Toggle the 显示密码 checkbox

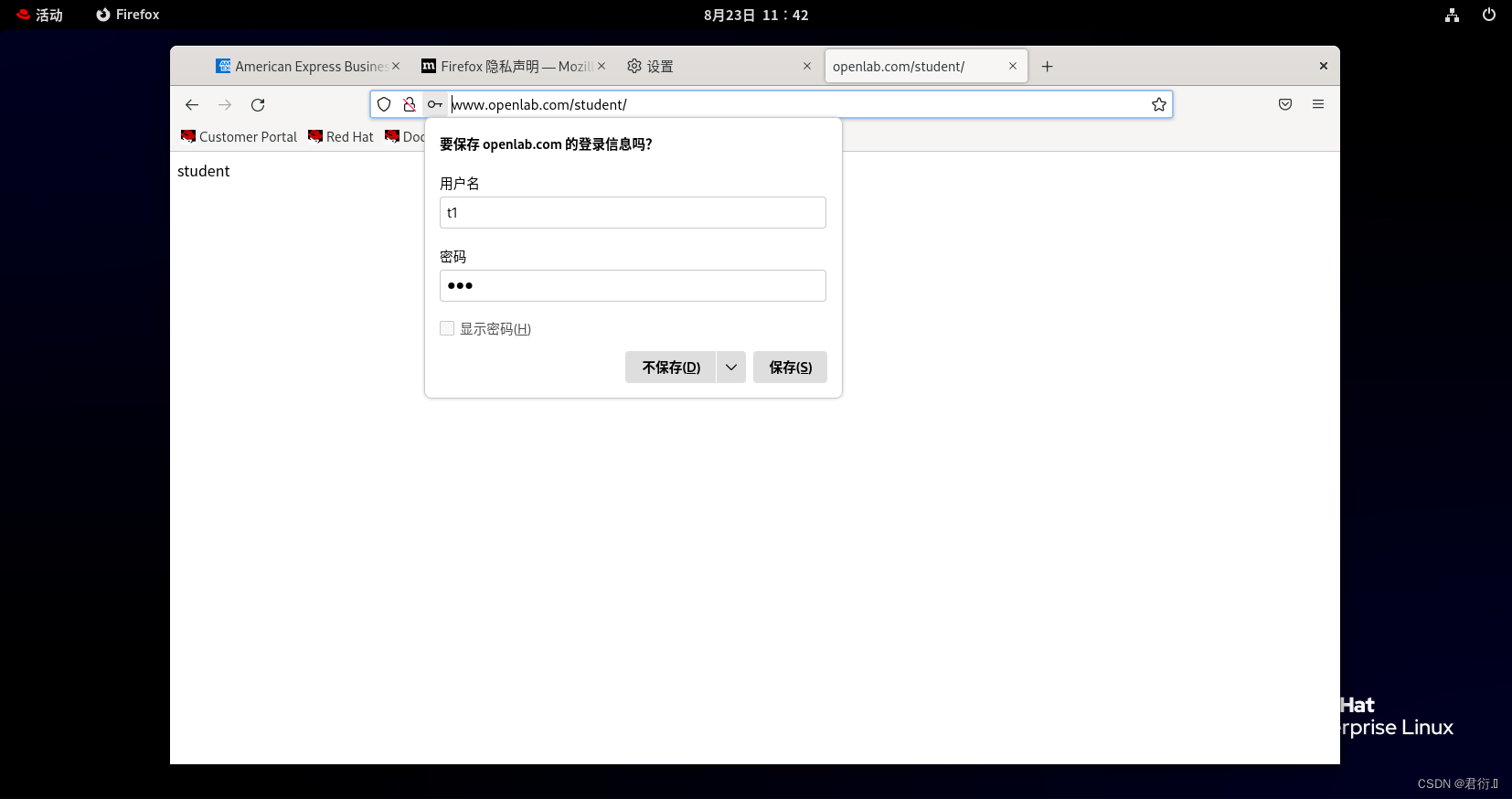tap(447, 328)
